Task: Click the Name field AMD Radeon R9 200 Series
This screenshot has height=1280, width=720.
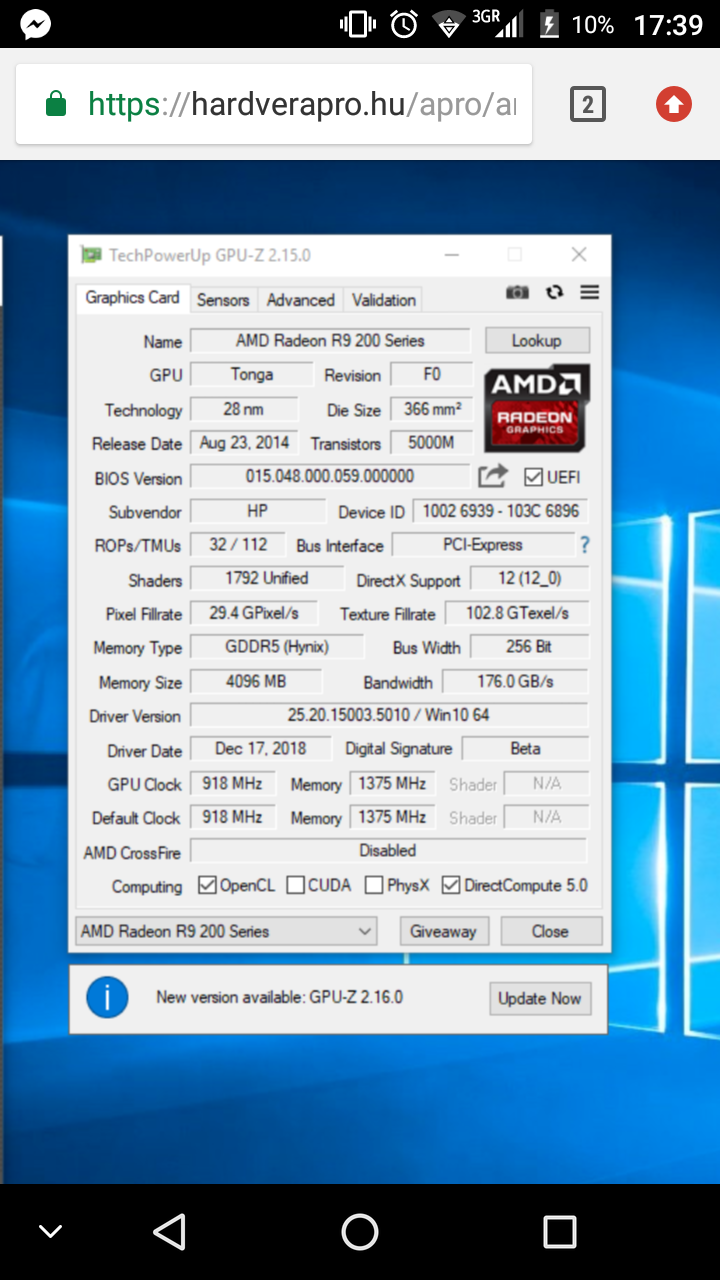Action: pos(330,341)
